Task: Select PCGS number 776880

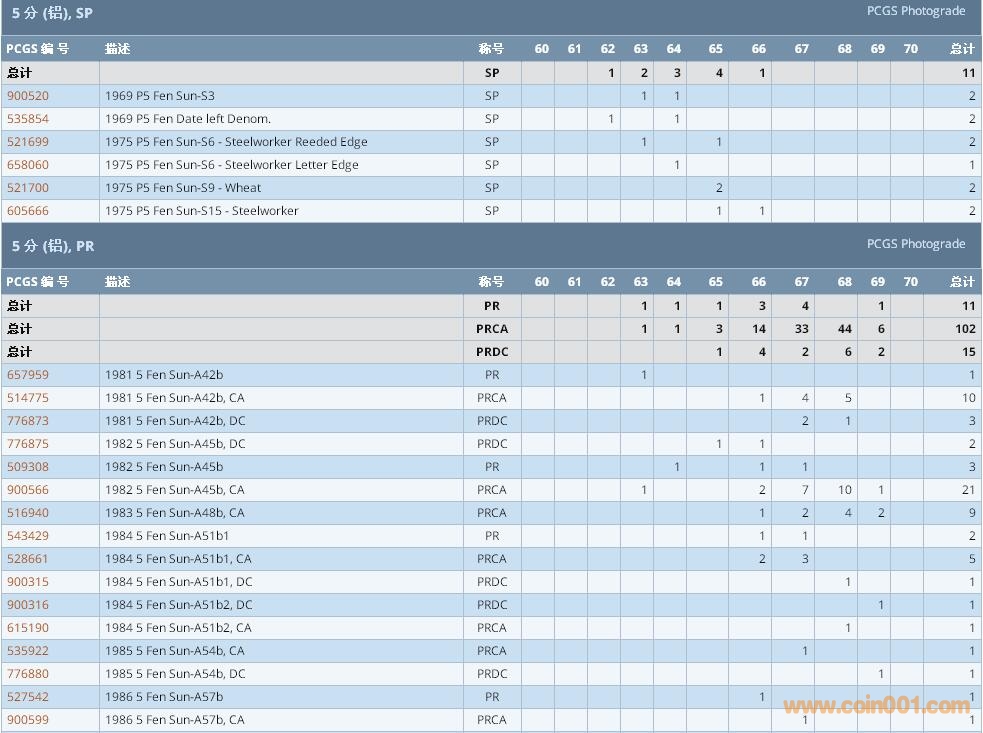Action: pyautogui.click(x=28, y=674)
